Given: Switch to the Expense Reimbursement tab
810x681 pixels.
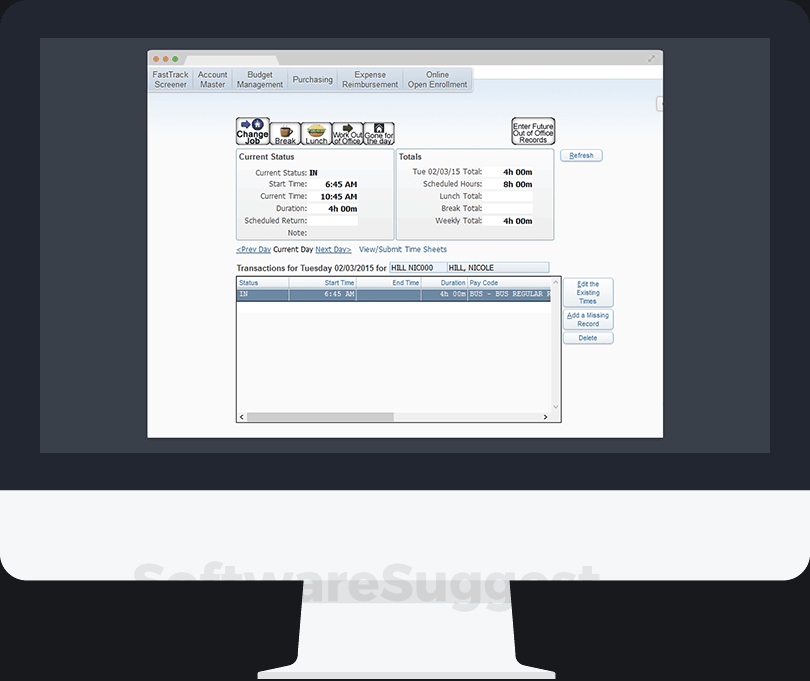Looking at the screenshot, I should click(x=370, y=79).
